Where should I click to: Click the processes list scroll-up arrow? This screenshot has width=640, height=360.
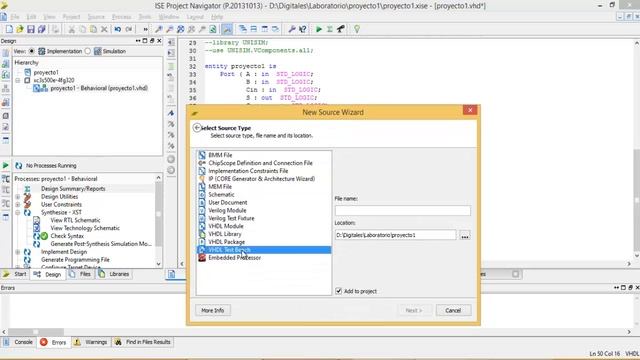point(158,178)
